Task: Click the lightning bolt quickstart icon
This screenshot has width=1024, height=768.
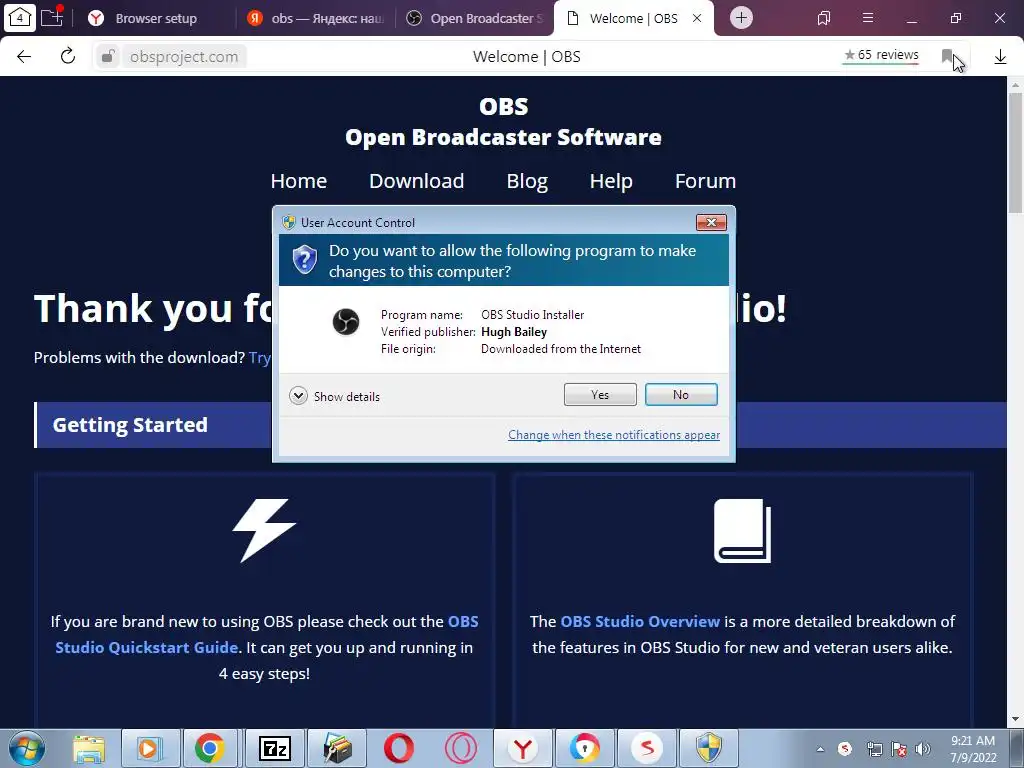Action: (x=264, y=530)
